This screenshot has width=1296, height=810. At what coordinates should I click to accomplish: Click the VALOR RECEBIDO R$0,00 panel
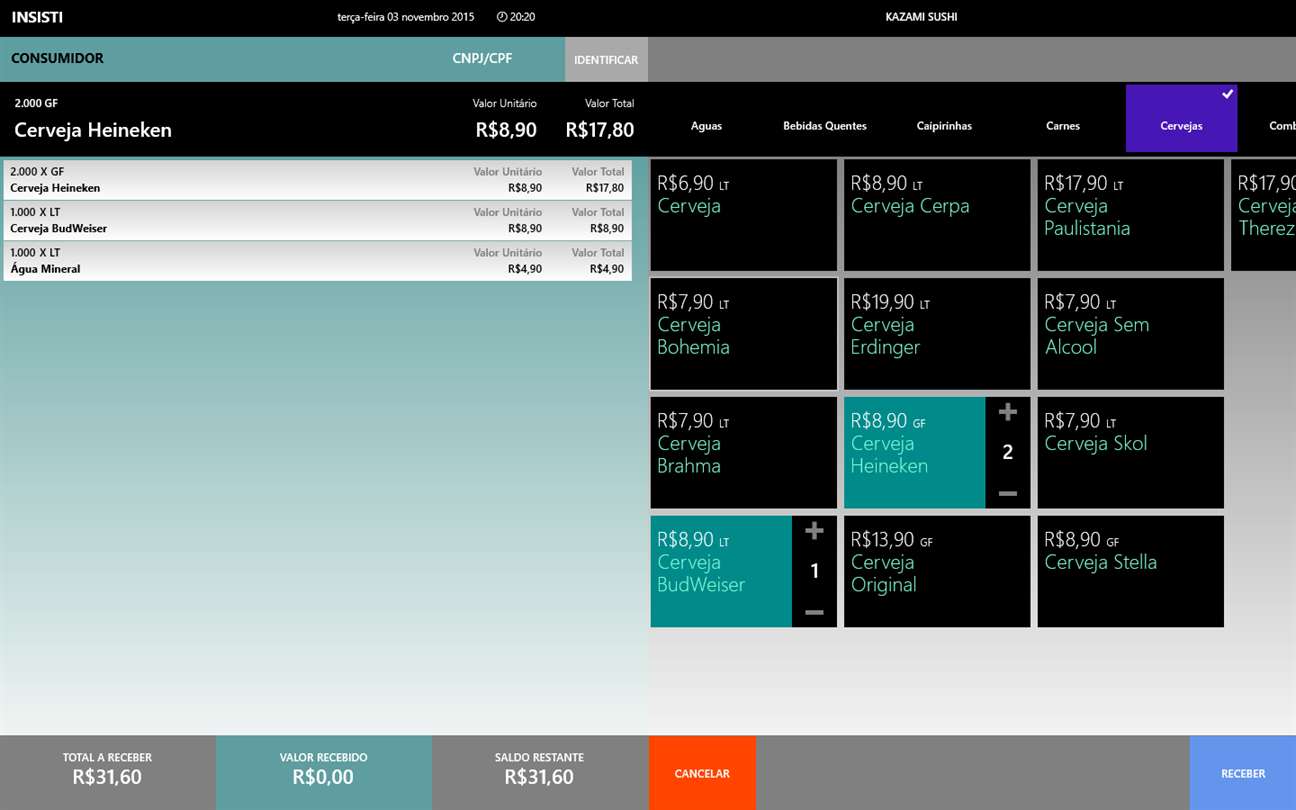[x=323, y=773]
